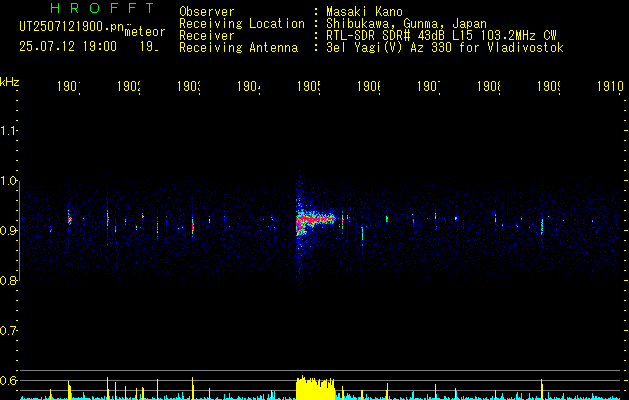
Task: Click observer name Masaki Kano
Action: 364,12
